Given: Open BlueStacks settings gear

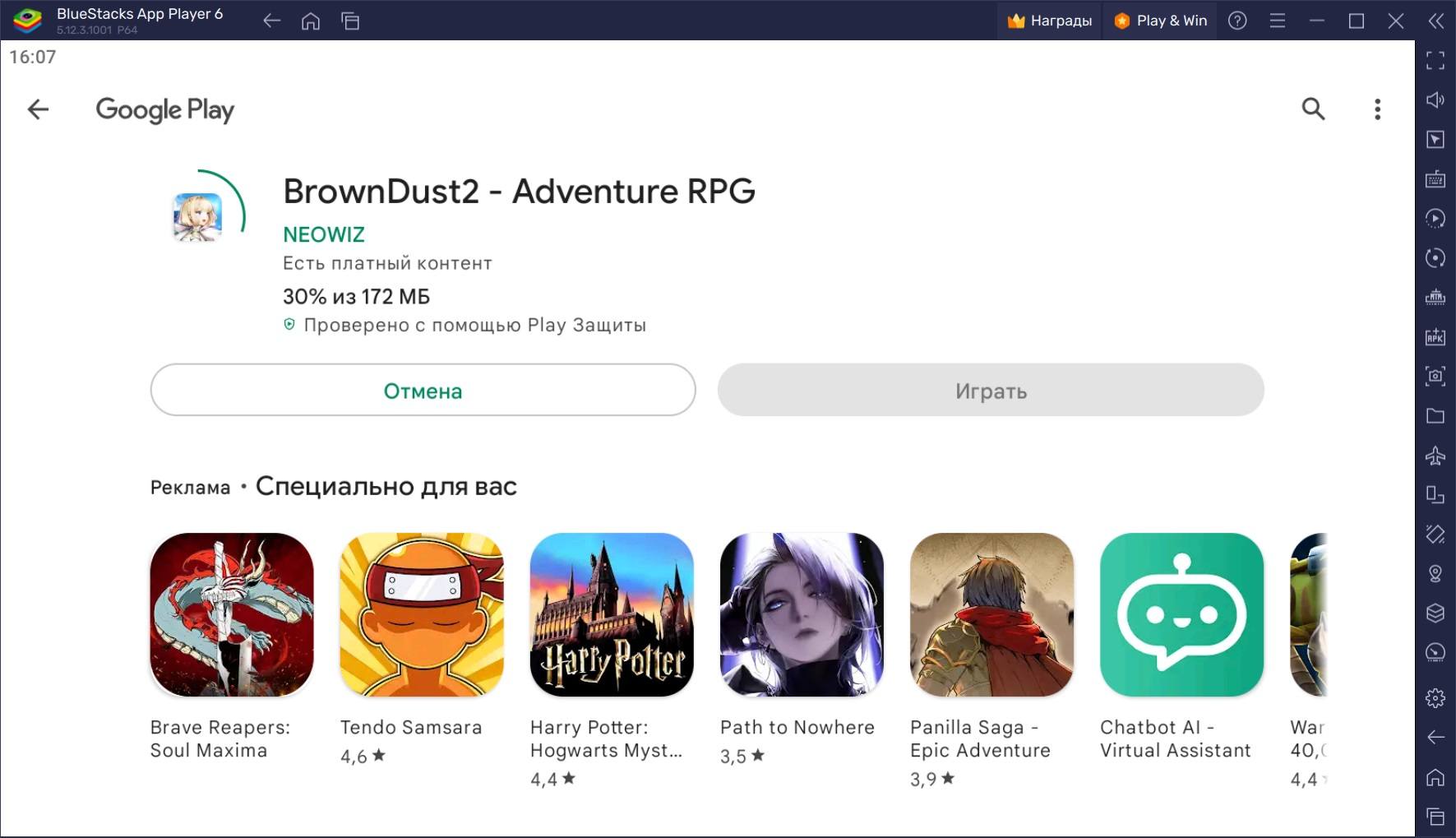Looking at the screenshot, I should tap(1435, 698).
